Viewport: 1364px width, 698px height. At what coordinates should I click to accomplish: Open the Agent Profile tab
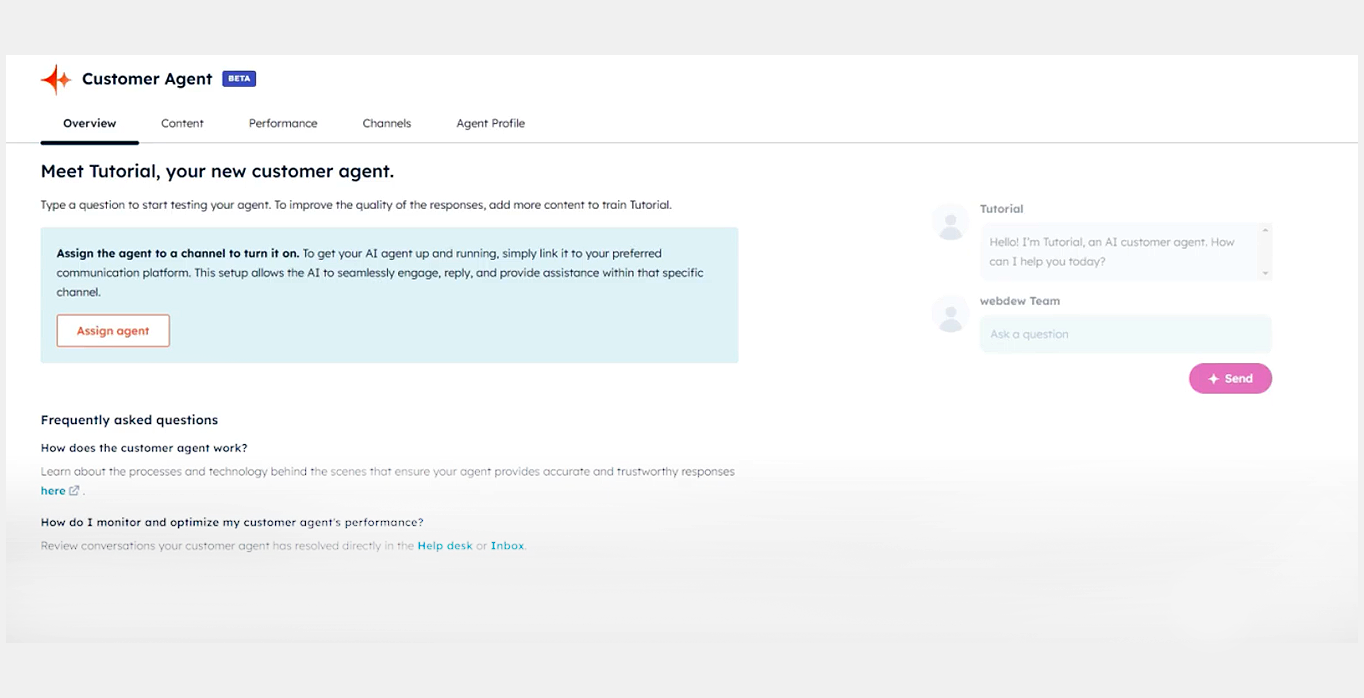[x=490, y=123]
